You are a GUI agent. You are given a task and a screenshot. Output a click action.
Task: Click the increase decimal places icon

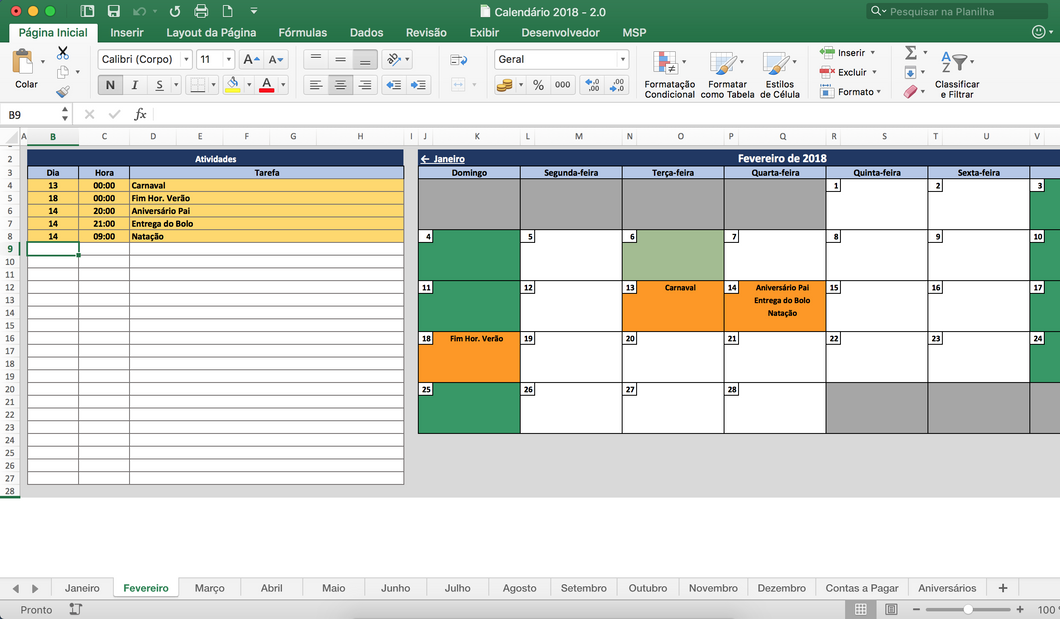[x=593, y=85]
